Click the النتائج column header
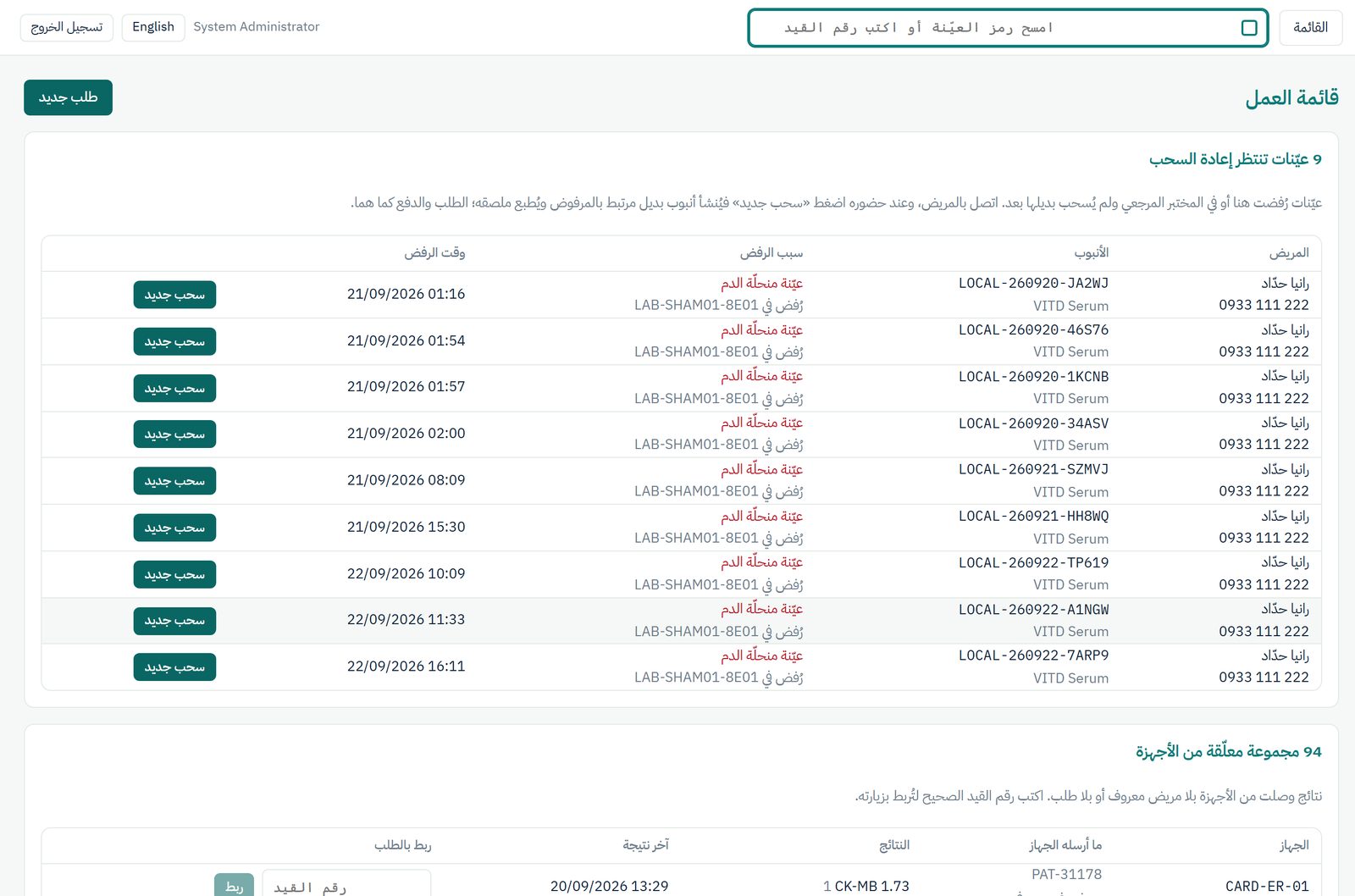The image size is (1355, 896). pos(894,845)
